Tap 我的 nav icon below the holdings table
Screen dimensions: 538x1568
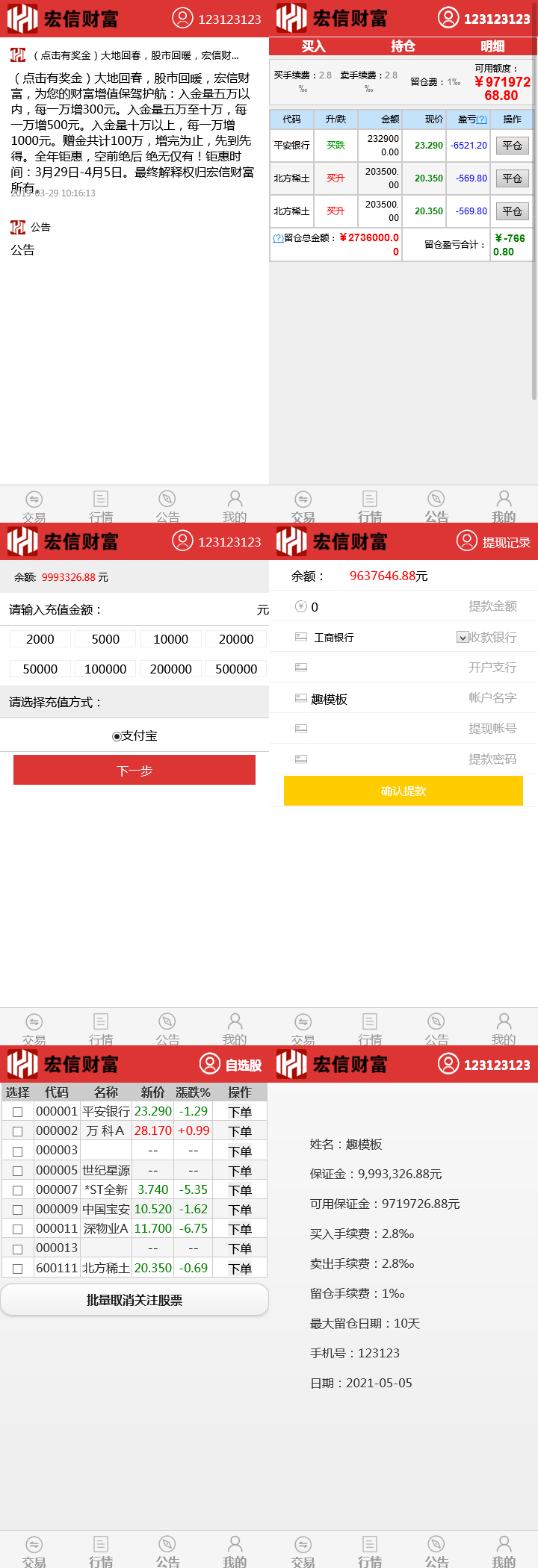point(504,499)
